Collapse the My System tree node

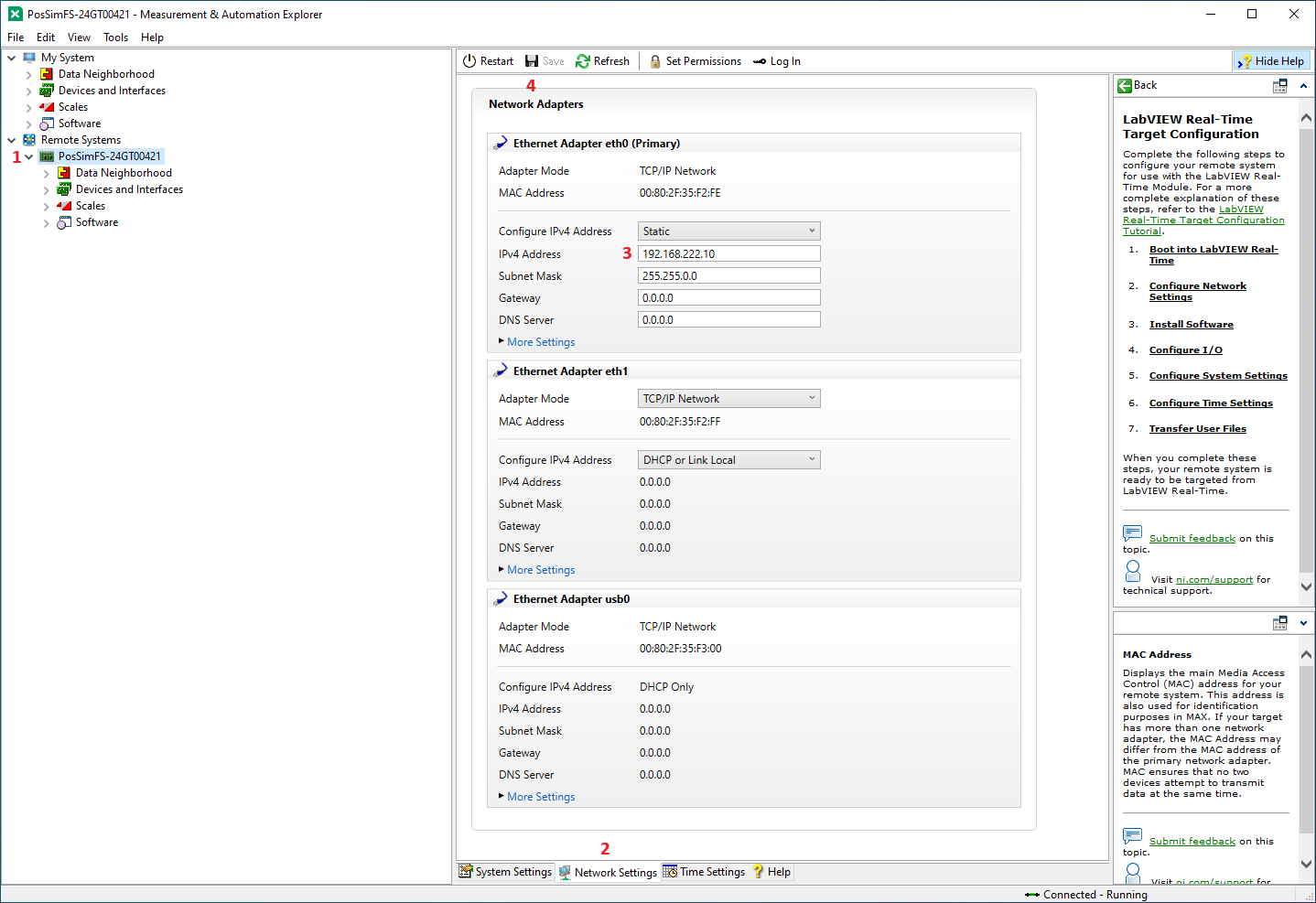(12, 58)
